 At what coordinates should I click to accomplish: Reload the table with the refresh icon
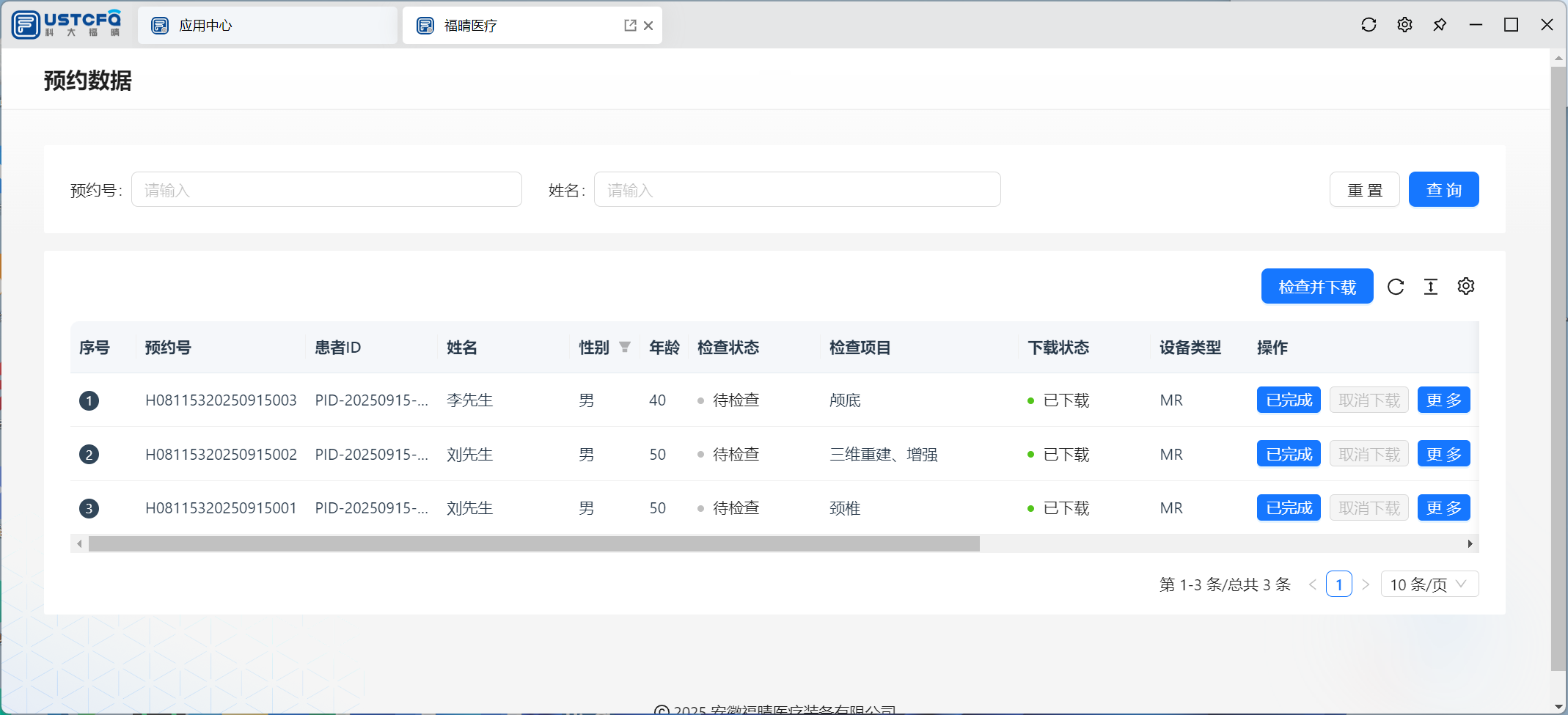1396,287
